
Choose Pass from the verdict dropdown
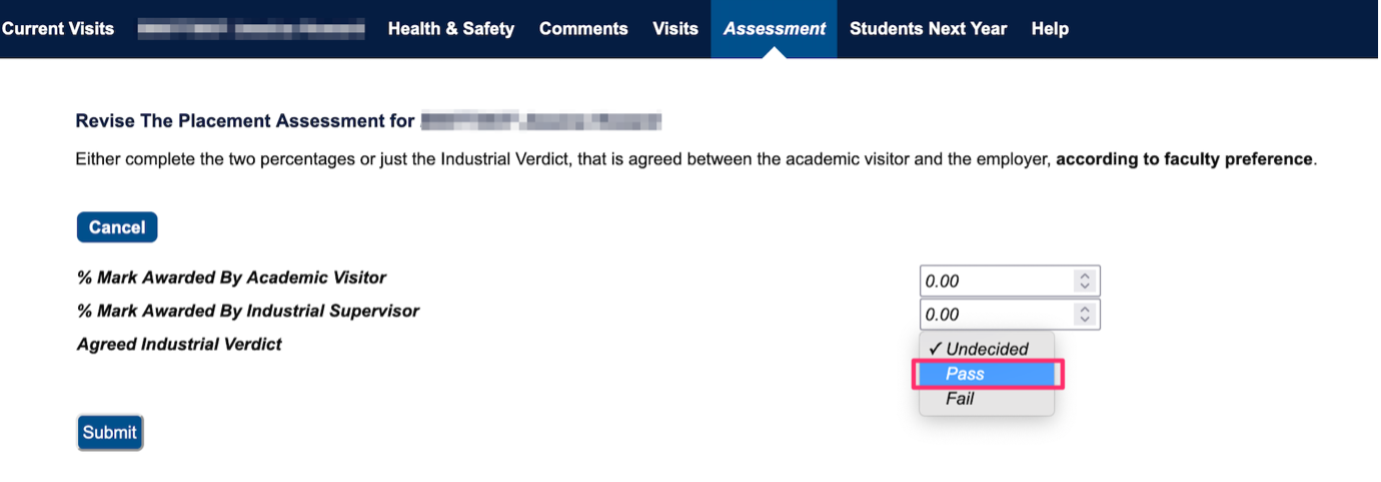coord(986,374)
